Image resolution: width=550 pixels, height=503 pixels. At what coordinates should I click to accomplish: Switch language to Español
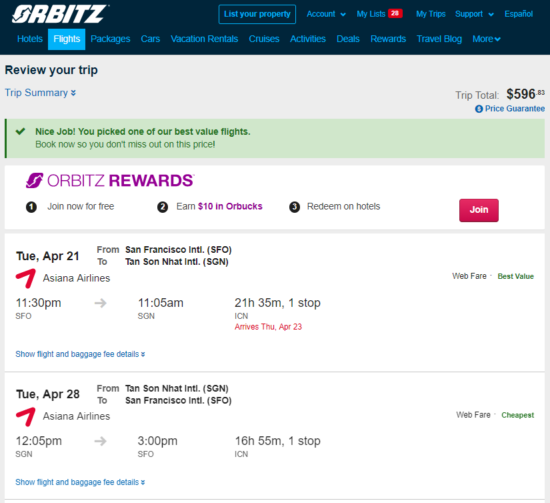518,14
